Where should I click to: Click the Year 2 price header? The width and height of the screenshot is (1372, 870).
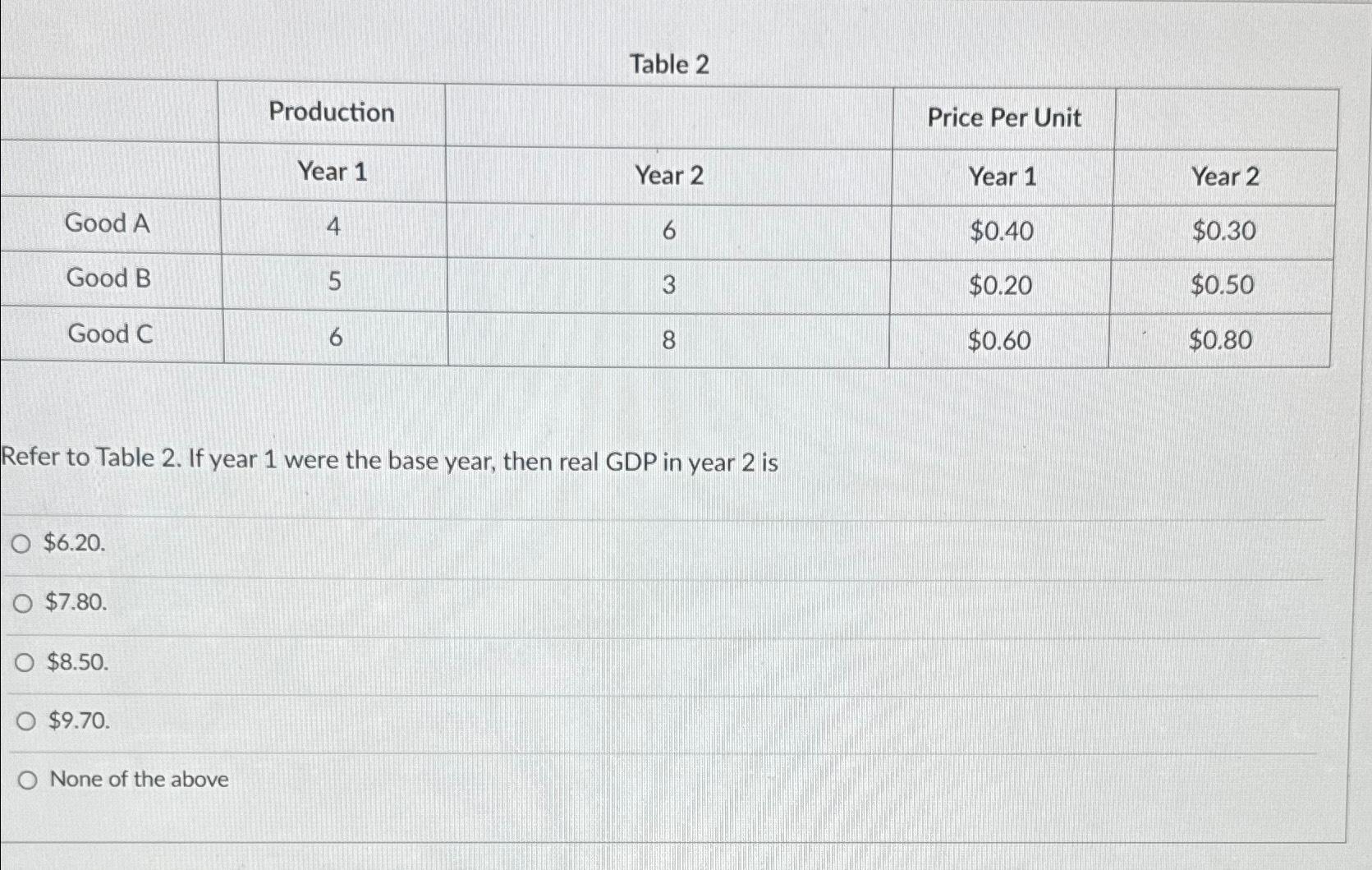(1225, 175)
